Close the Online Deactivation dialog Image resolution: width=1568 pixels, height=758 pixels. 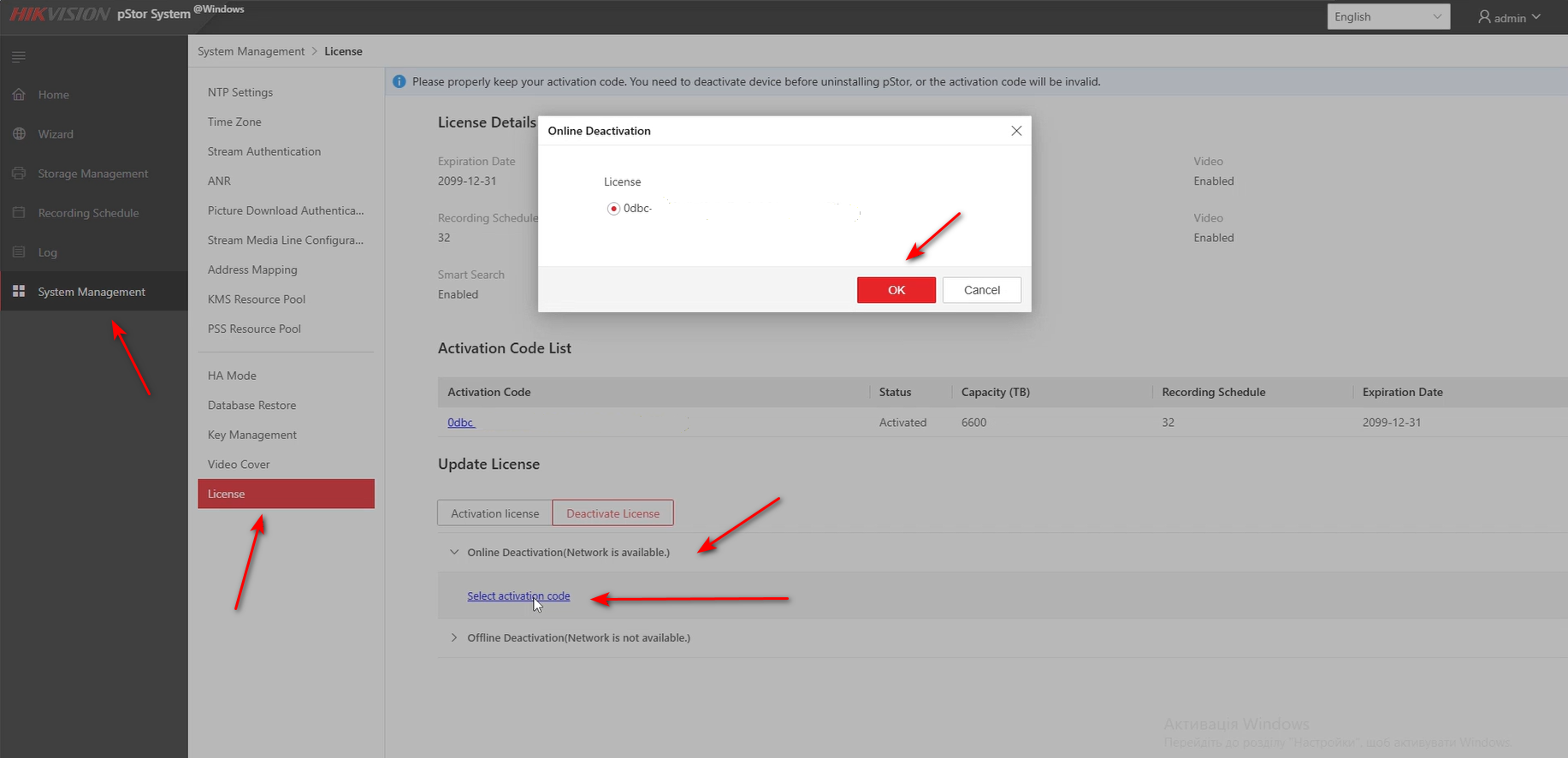pos(1016,131)
